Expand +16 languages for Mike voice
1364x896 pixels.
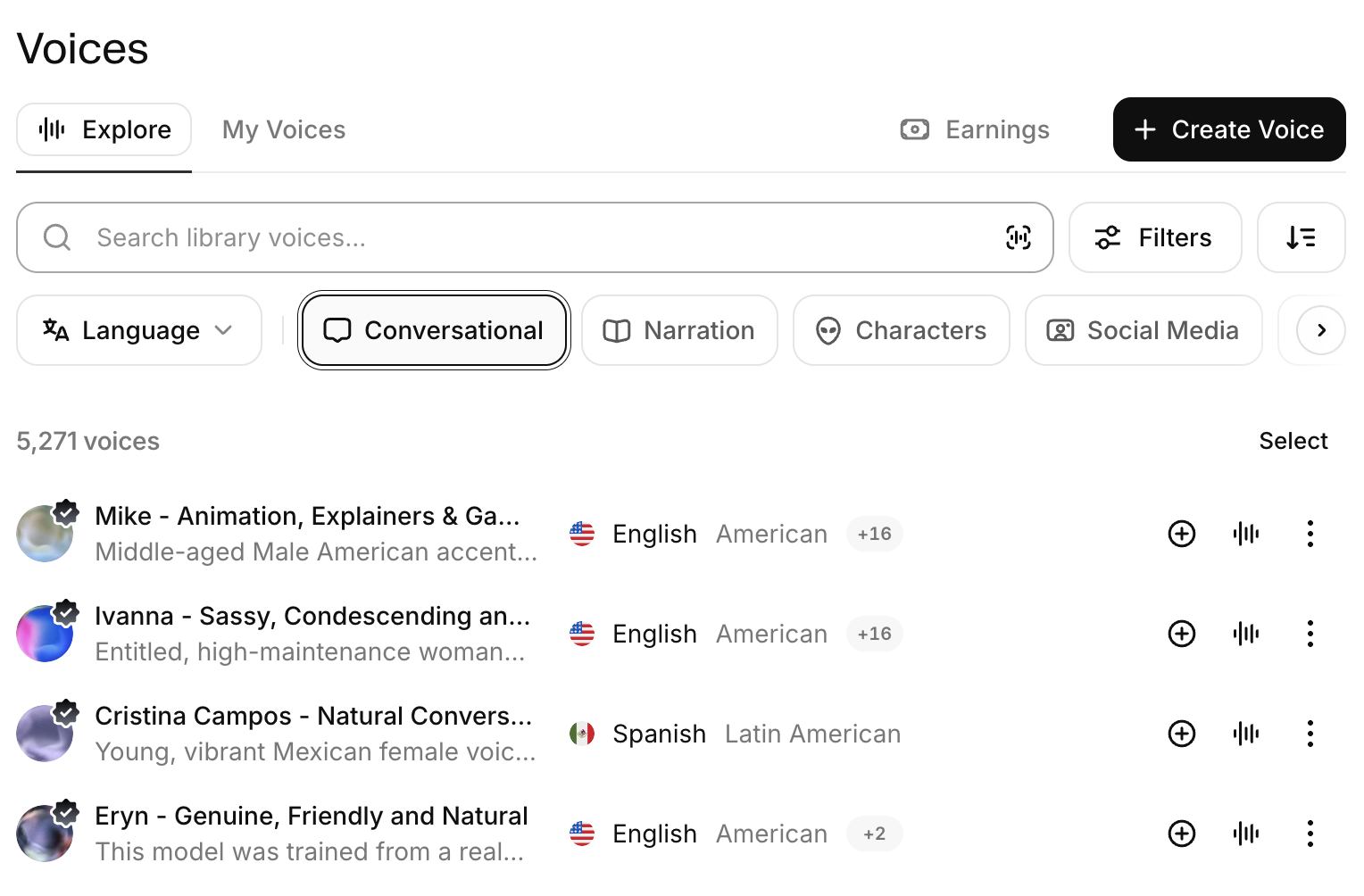[x=875, y=534]
